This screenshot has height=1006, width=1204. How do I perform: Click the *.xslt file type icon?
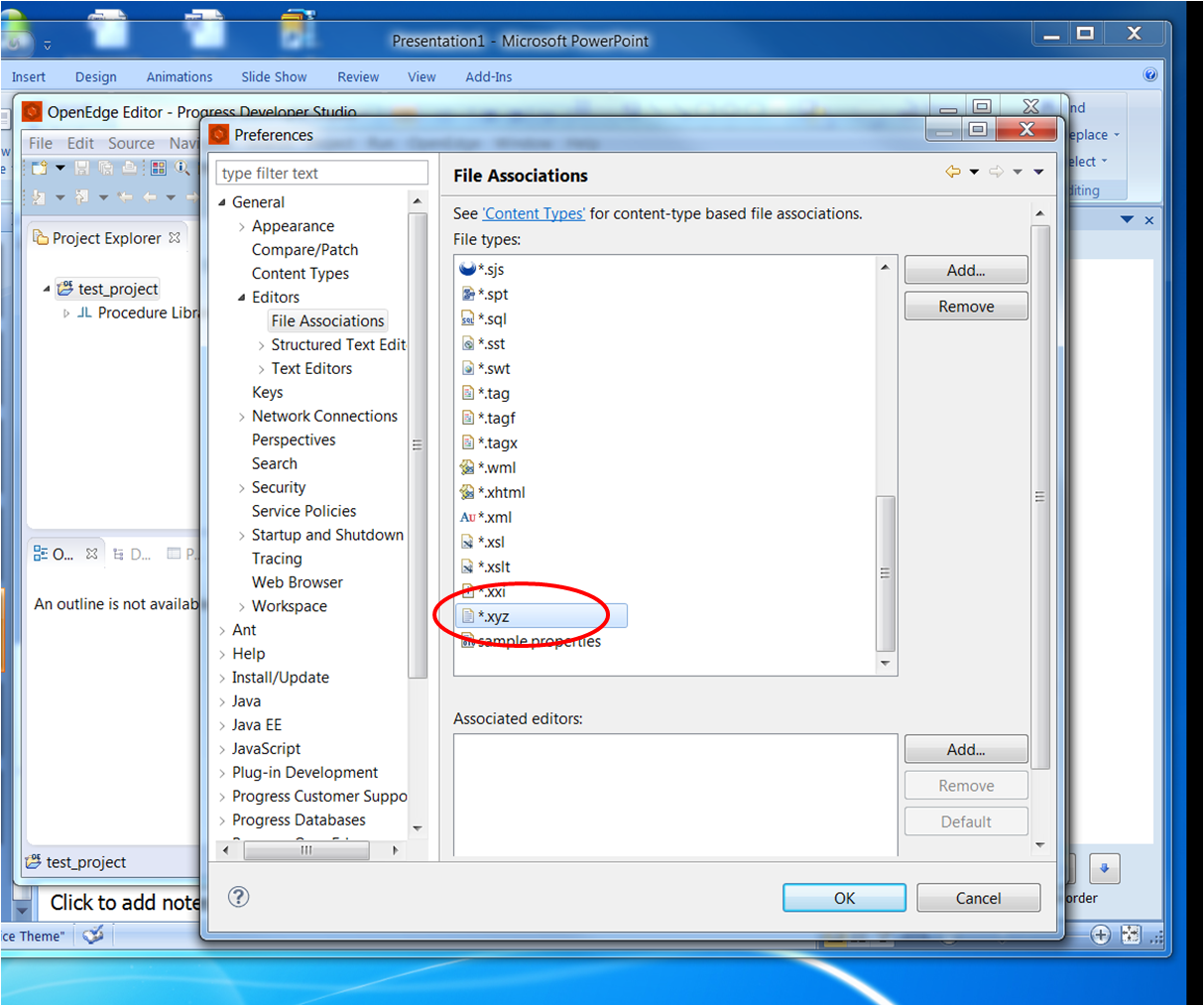tap(468, 566)
